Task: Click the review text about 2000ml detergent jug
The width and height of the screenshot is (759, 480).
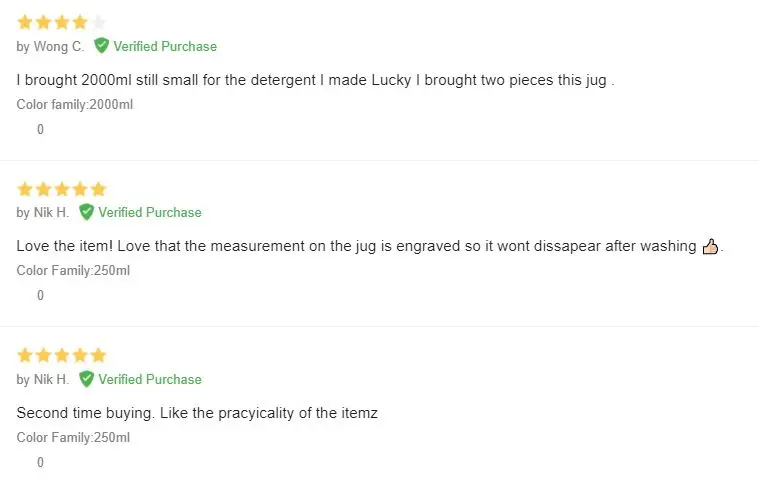Action: [312, 80]
